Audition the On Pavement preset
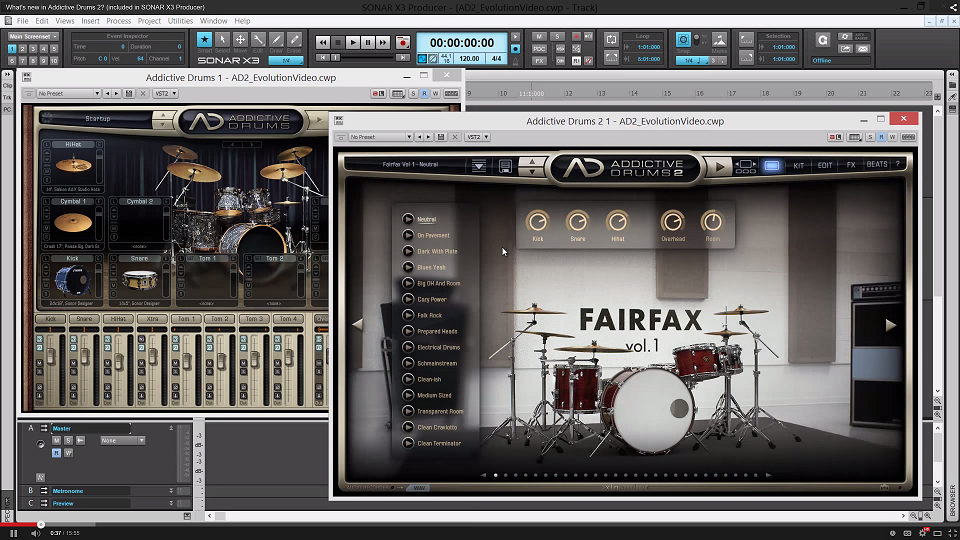960x540 pixels. (408, 235)
